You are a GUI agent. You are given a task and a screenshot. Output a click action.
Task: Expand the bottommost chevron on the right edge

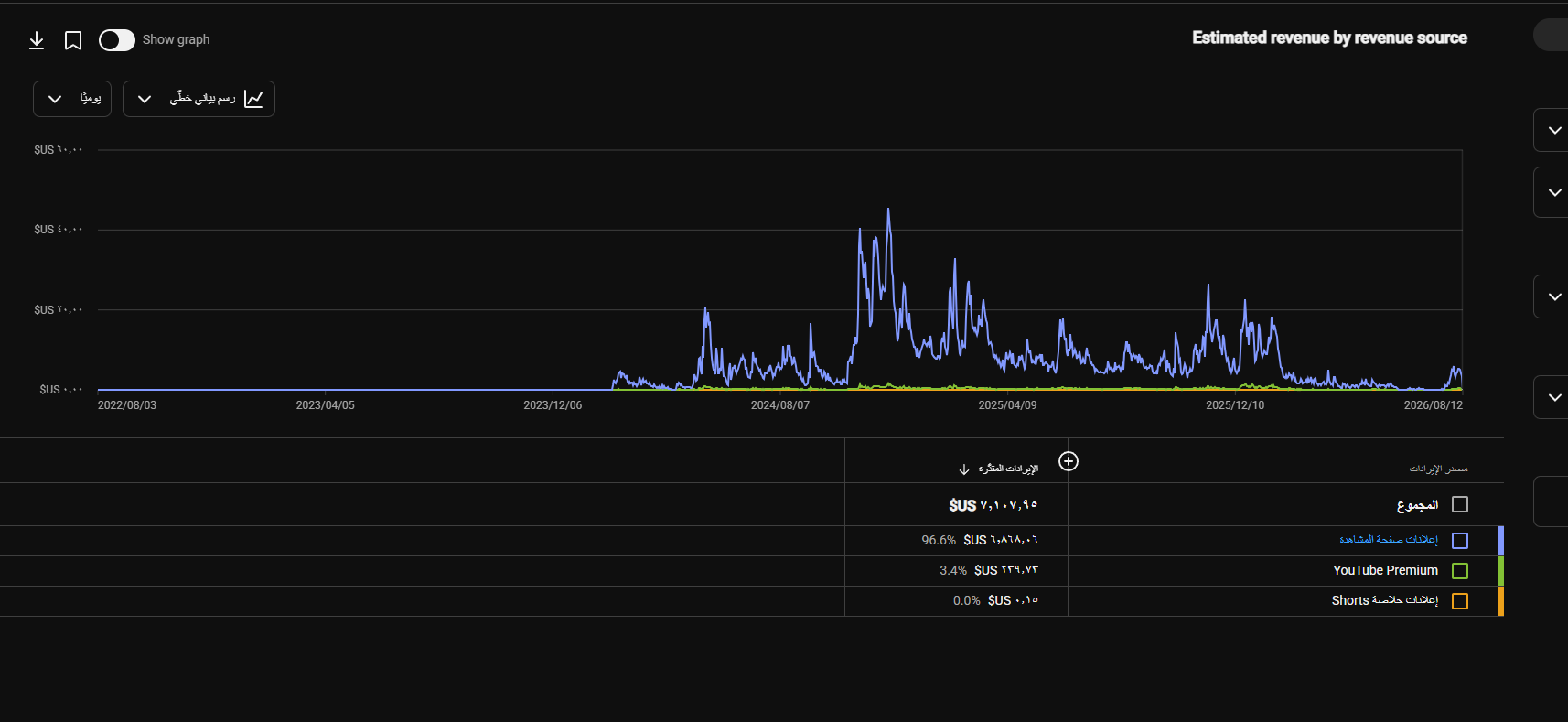coord(1554,397)
